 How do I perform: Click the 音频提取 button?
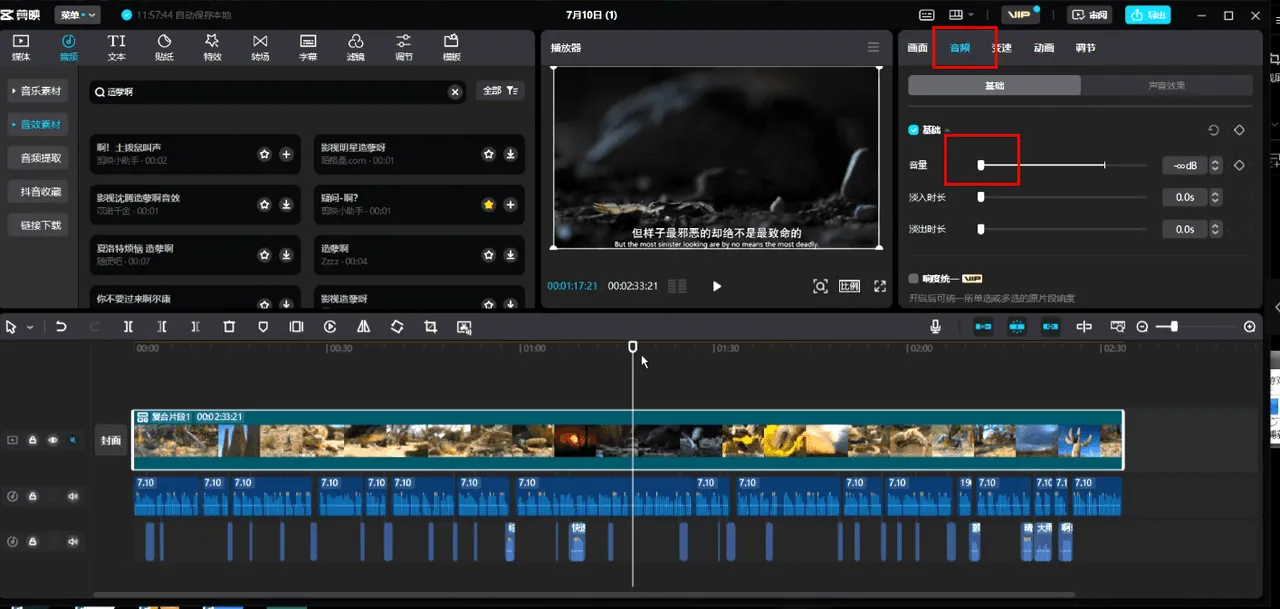[40, 158]
